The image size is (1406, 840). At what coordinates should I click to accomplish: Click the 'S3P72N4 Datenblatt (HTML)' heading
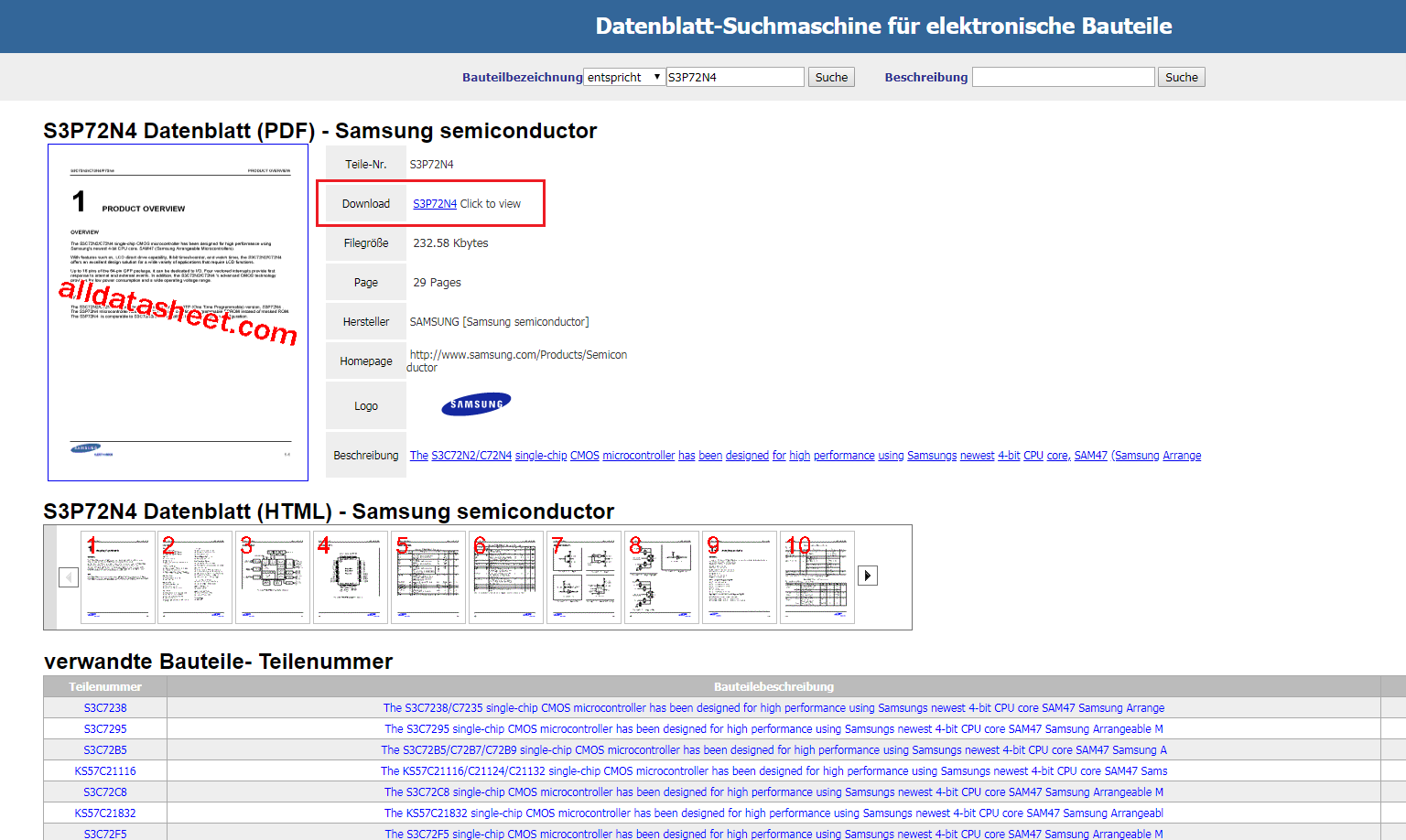point(329,512)
